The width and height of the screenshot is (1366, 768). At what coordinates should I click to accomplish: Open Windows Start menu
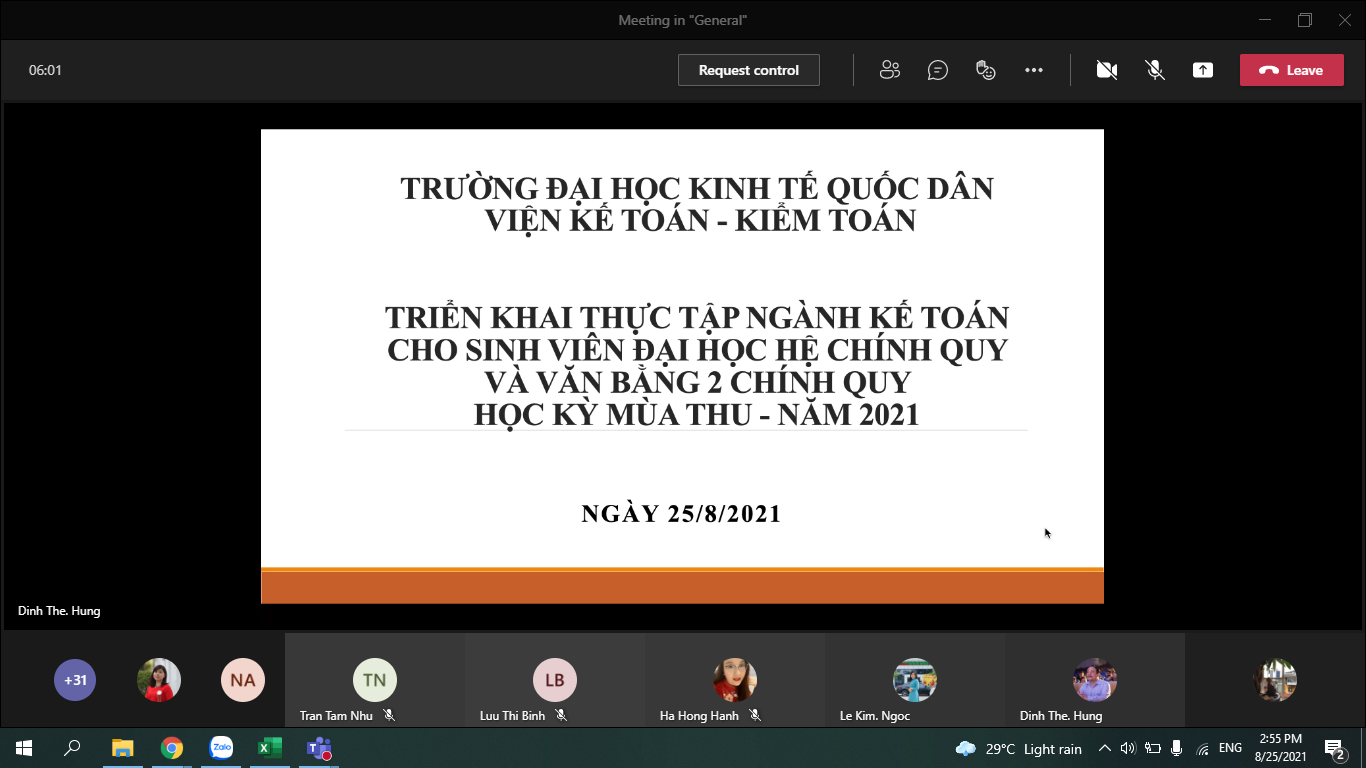tap(23, 748)
